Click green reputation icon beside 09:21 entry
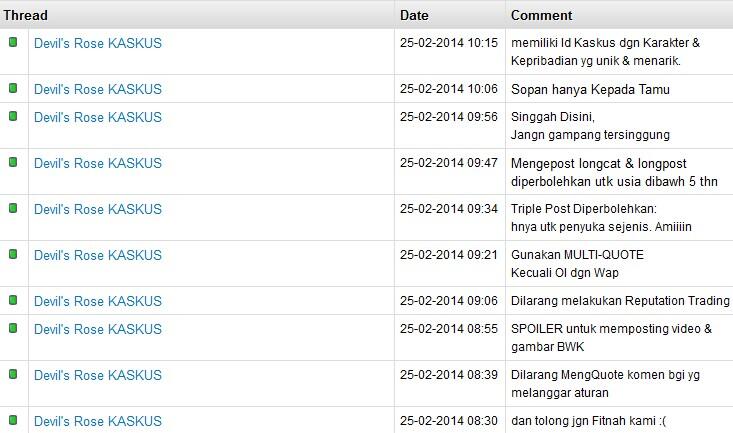The height and width of the screenshot is (433, 733). (13, 254)
